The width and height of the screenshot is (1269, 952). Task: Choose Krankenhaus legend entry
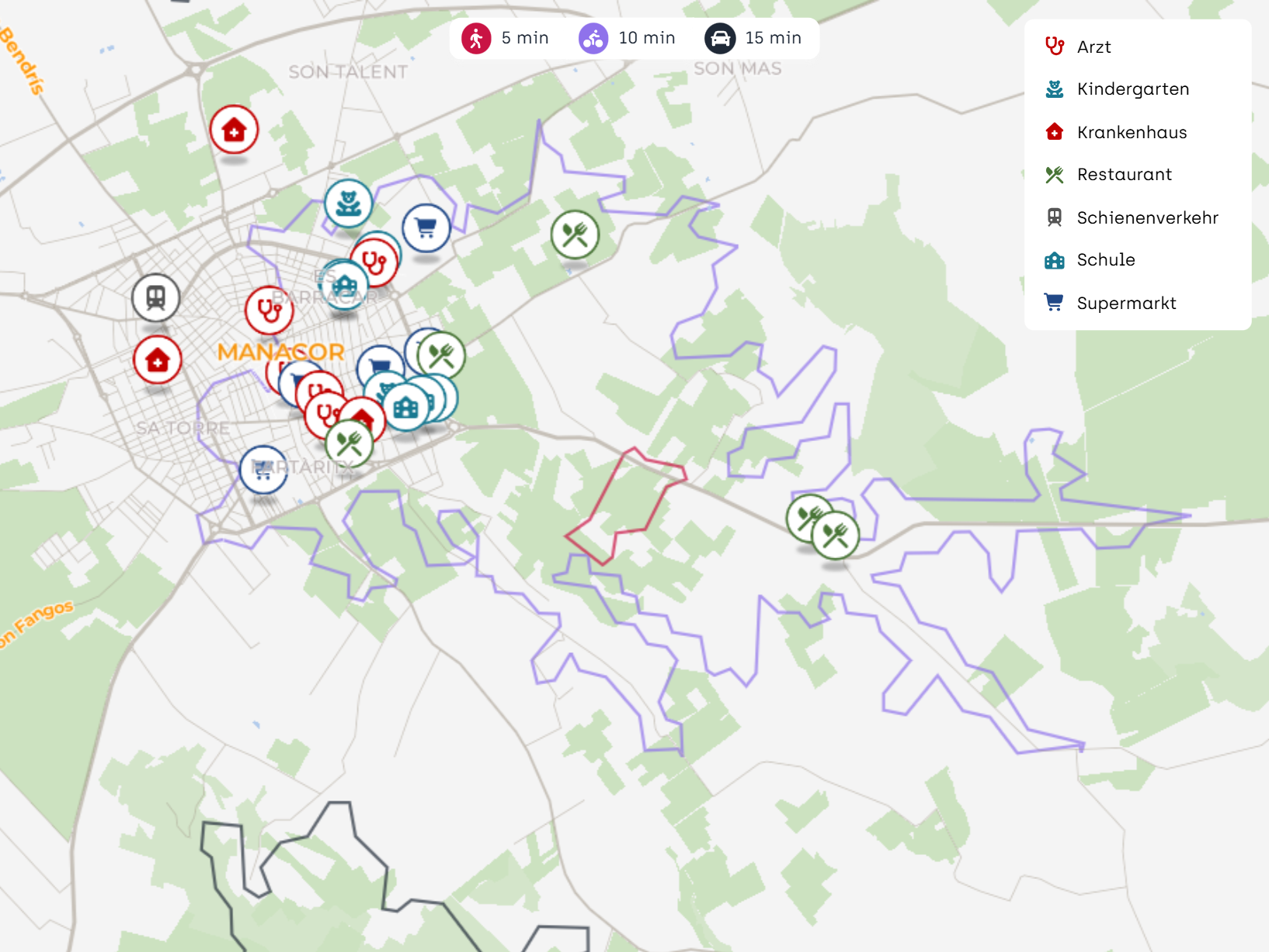pos(1132,133)
